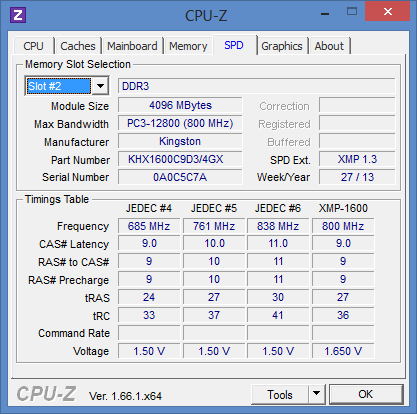Click the 10.0 CAS# Latency cell

point(214,243)
